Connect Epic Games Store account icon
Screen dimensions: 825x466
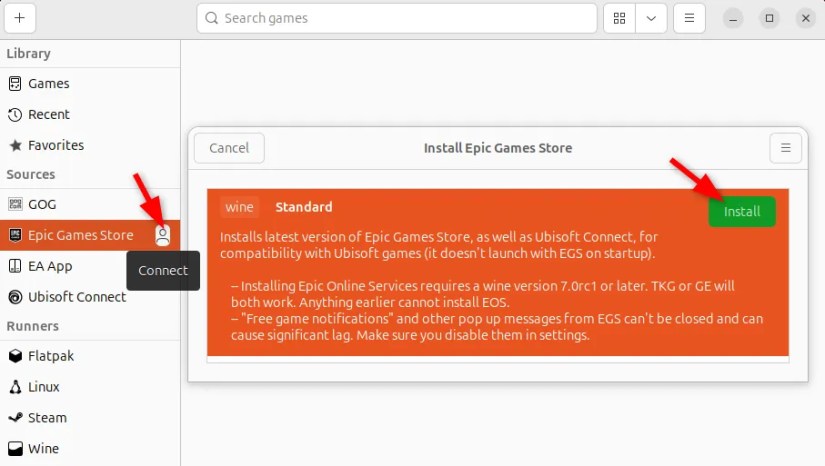click(163, 235)
